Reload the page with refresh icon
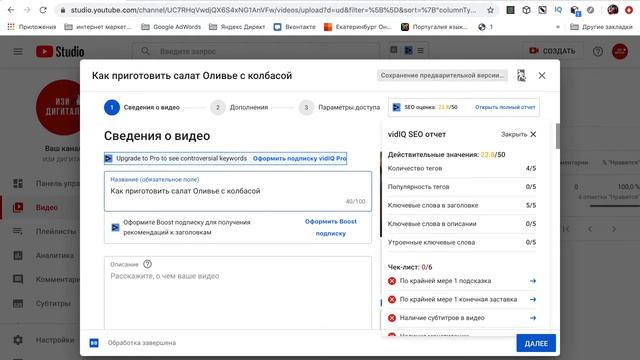Screen dimensions: 640x360 pos(43,10)
